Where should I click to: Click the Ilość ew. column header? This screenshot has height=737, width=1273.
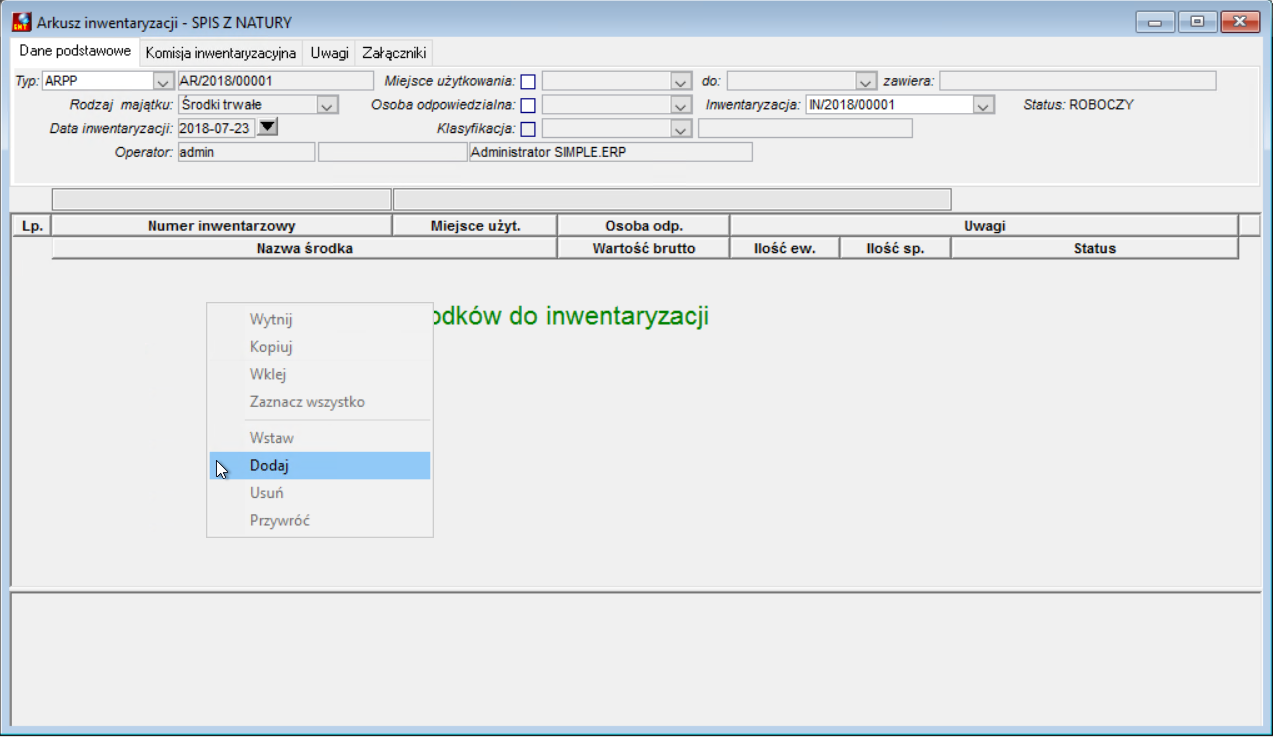[x=785, y=249]
